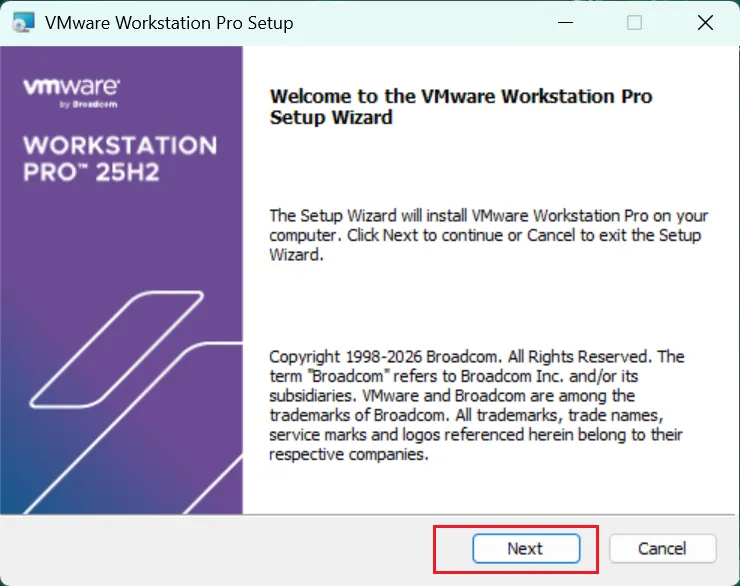Click the vmware by Broadcom logo
Image resolution: width=740 pixels, height=586 pixels.
[71, 93]
